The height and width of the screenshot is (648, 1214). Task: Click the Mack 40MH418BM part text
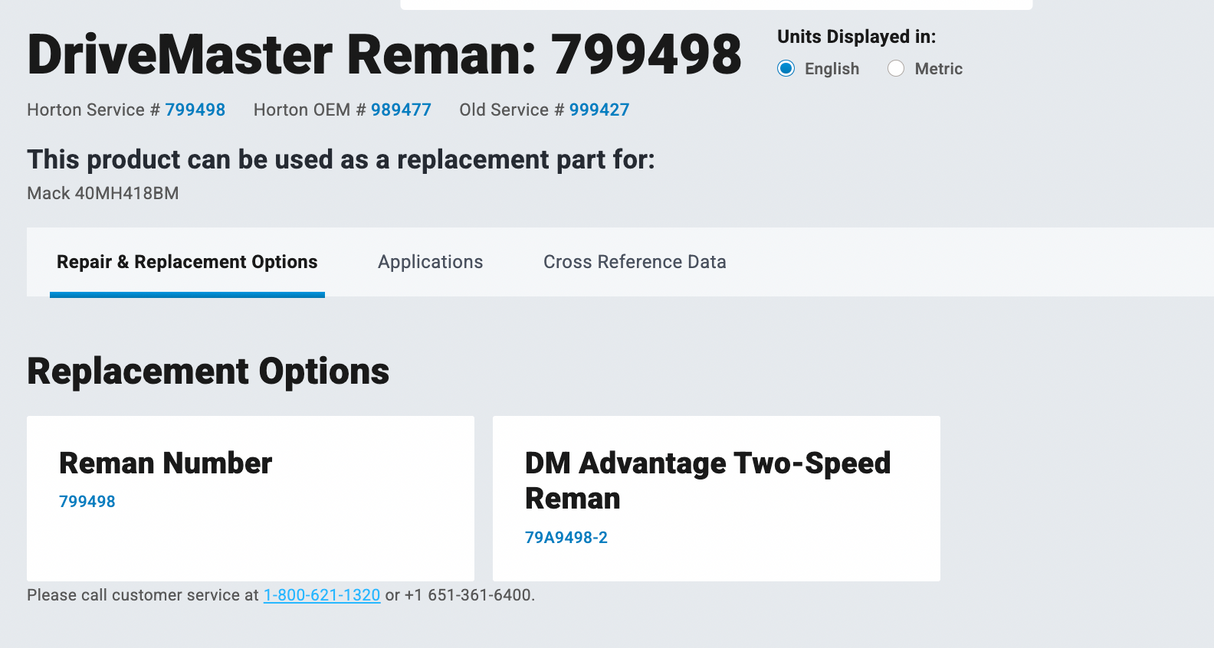(x=103, y=193)
